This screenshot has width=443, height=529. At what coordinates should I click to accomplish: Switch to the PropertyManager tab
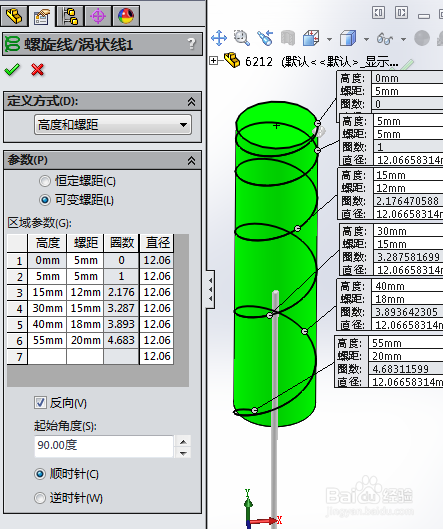[x=41, y=16]
